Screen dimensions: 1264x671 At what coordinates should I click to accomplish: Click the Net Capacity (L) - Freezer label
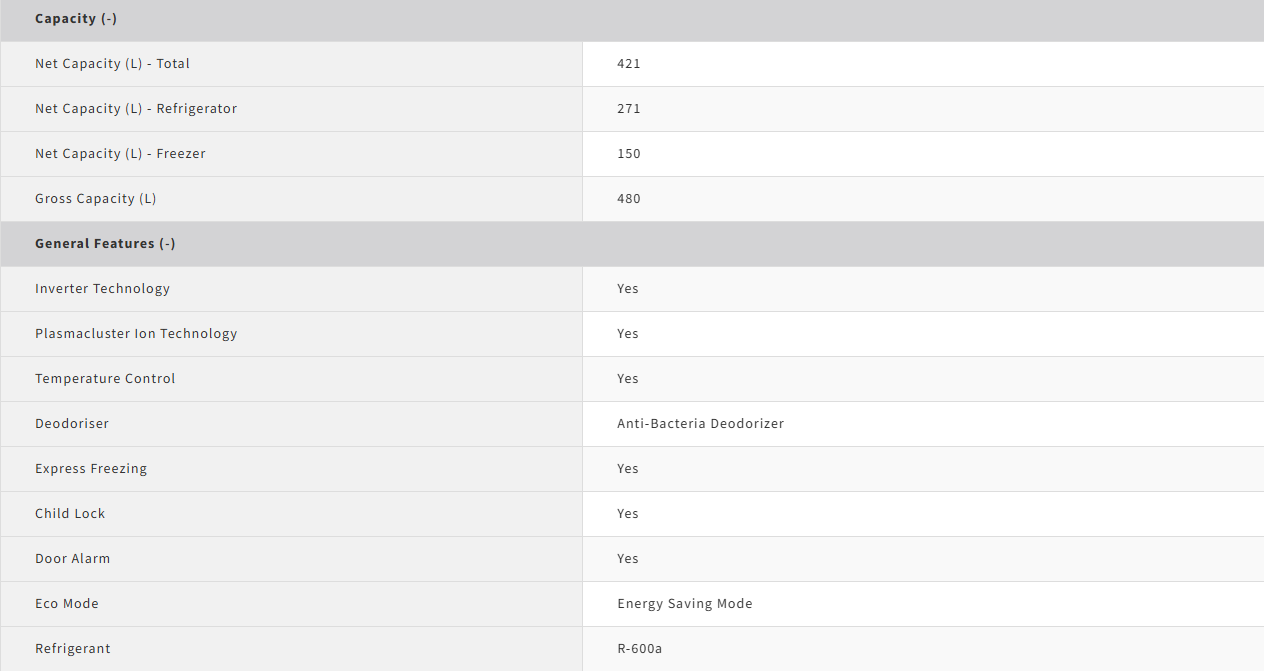pyautogui.click(x=120, y=154)
